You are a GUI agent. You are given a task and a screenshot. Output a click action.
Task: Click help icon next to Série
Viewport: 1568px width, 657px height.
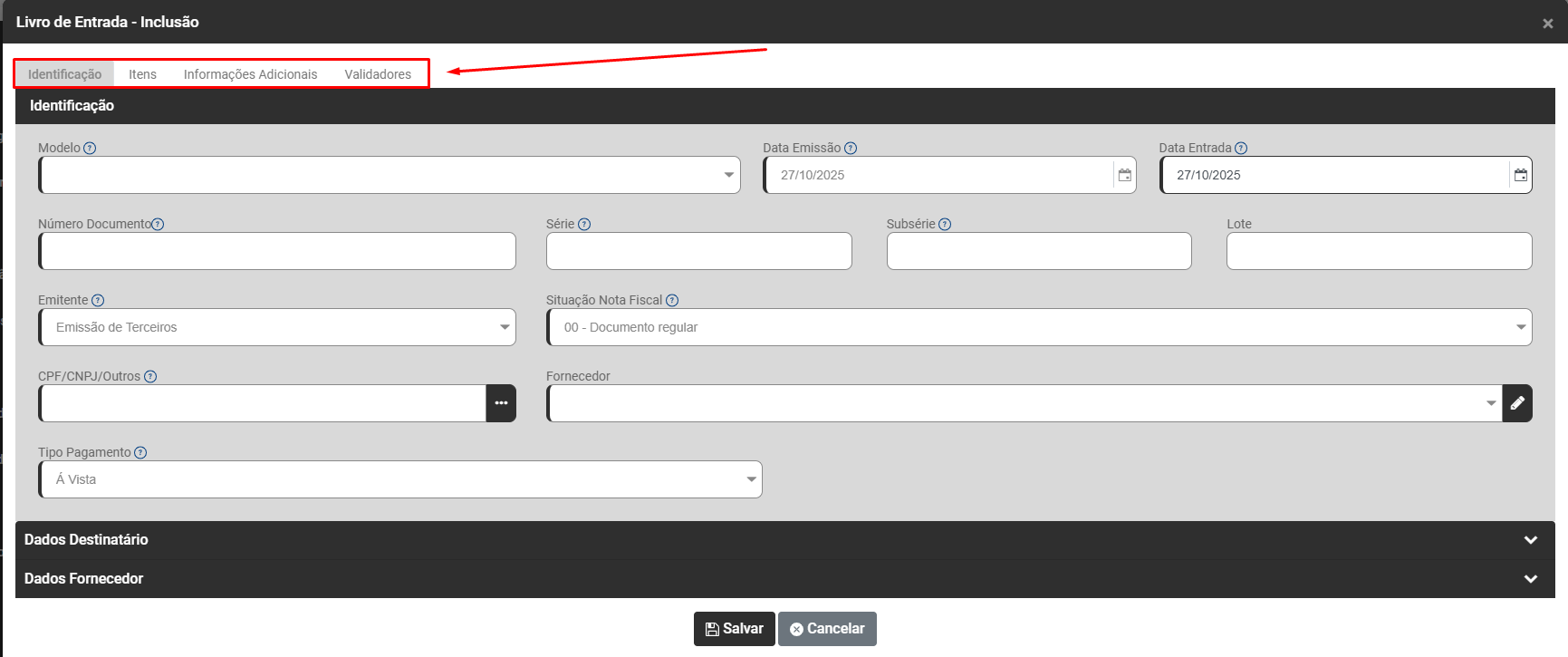click(584, 224)
